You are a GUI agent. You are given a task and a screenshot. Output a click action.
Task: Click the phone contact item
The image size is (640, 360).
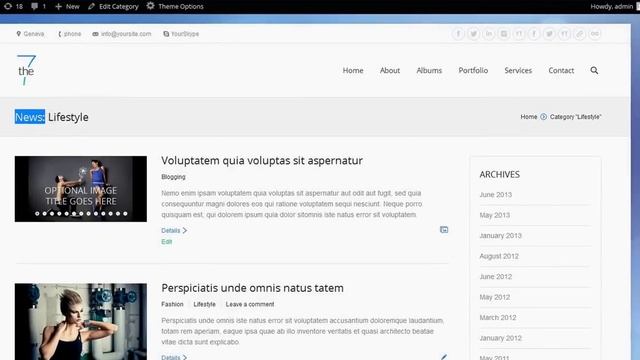coord(69,34)
